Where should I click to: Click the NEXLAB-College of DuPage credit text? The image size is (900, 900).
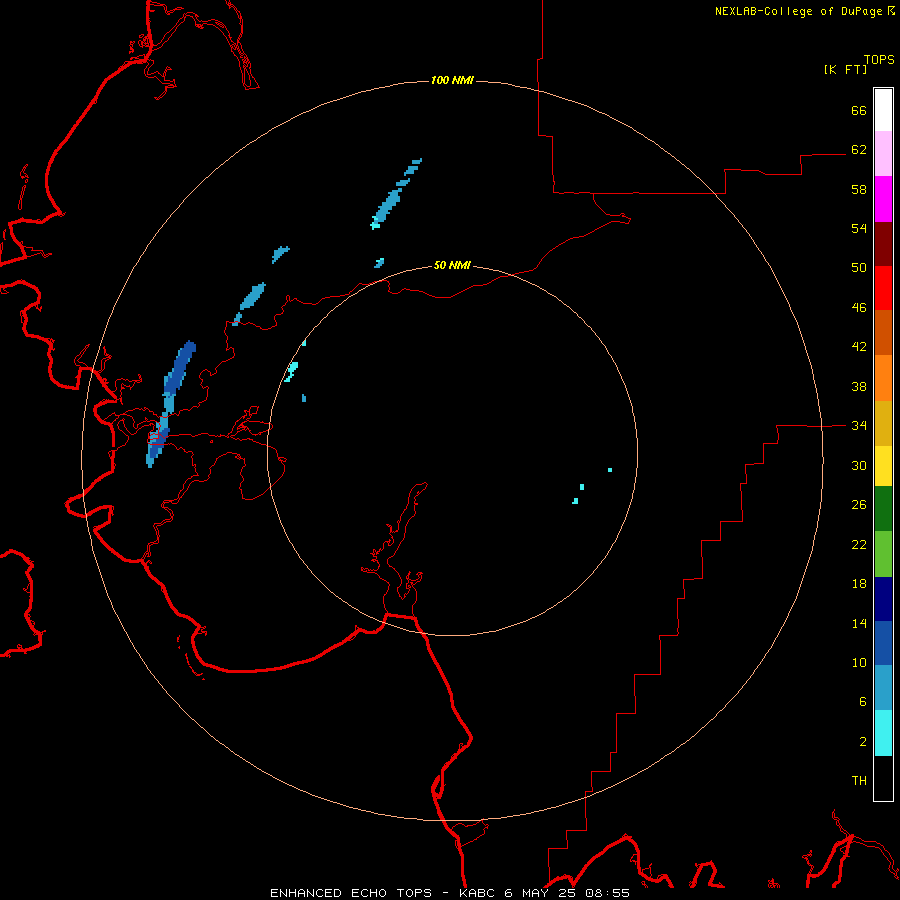tap(799, 11)
